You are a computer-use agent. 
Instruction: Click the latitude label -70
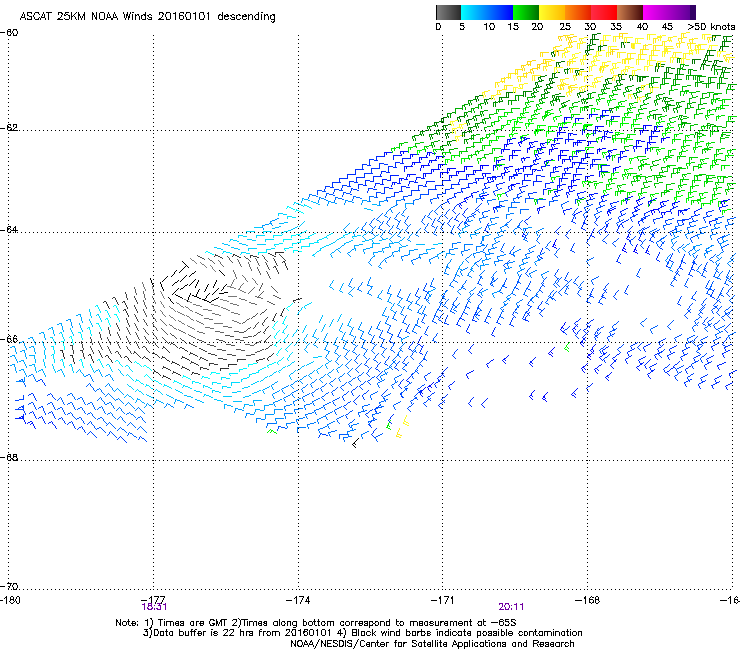(9, 586)
